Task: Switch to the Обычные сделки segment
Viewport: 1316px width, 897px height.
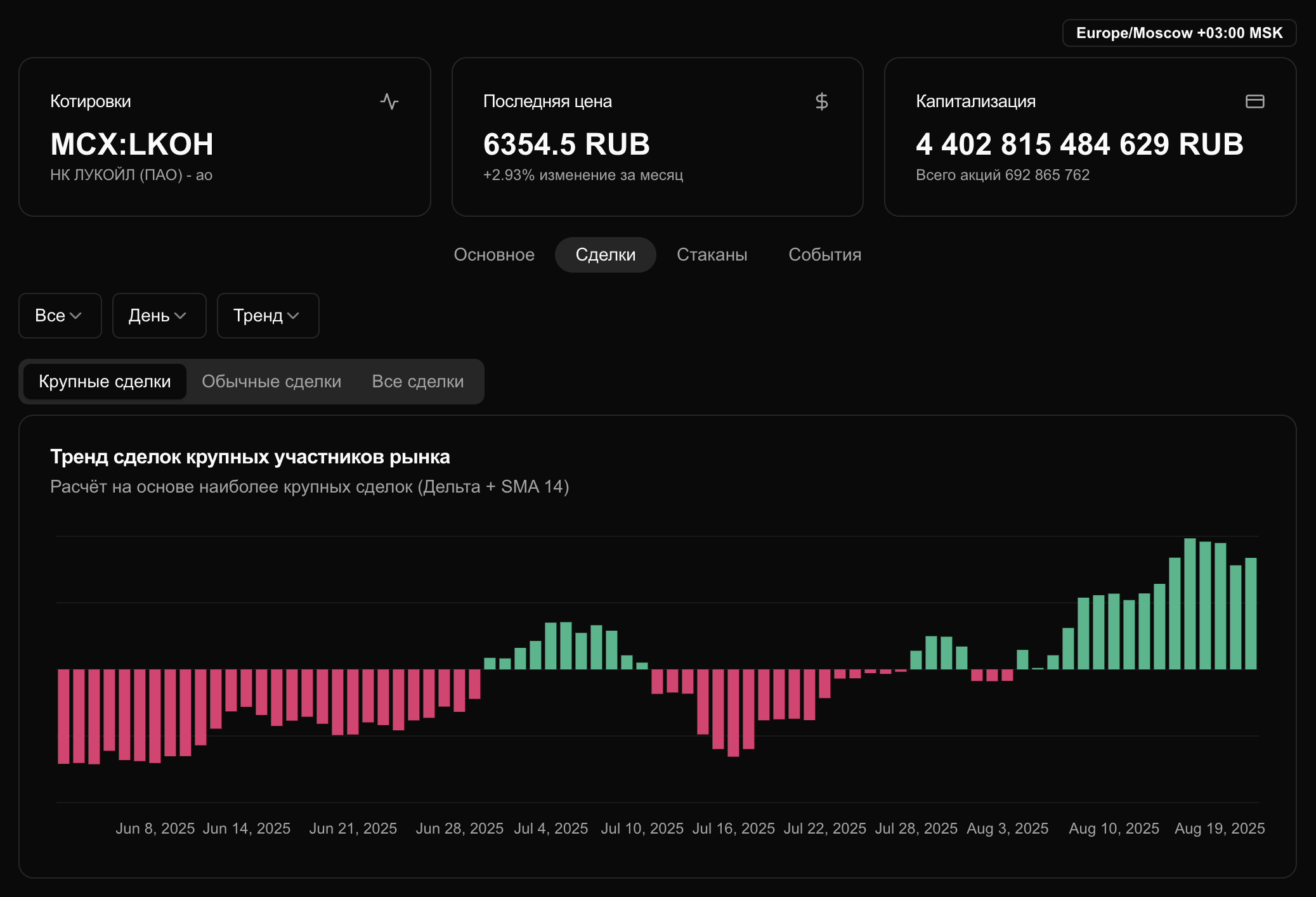Action: tap(271, 382)
